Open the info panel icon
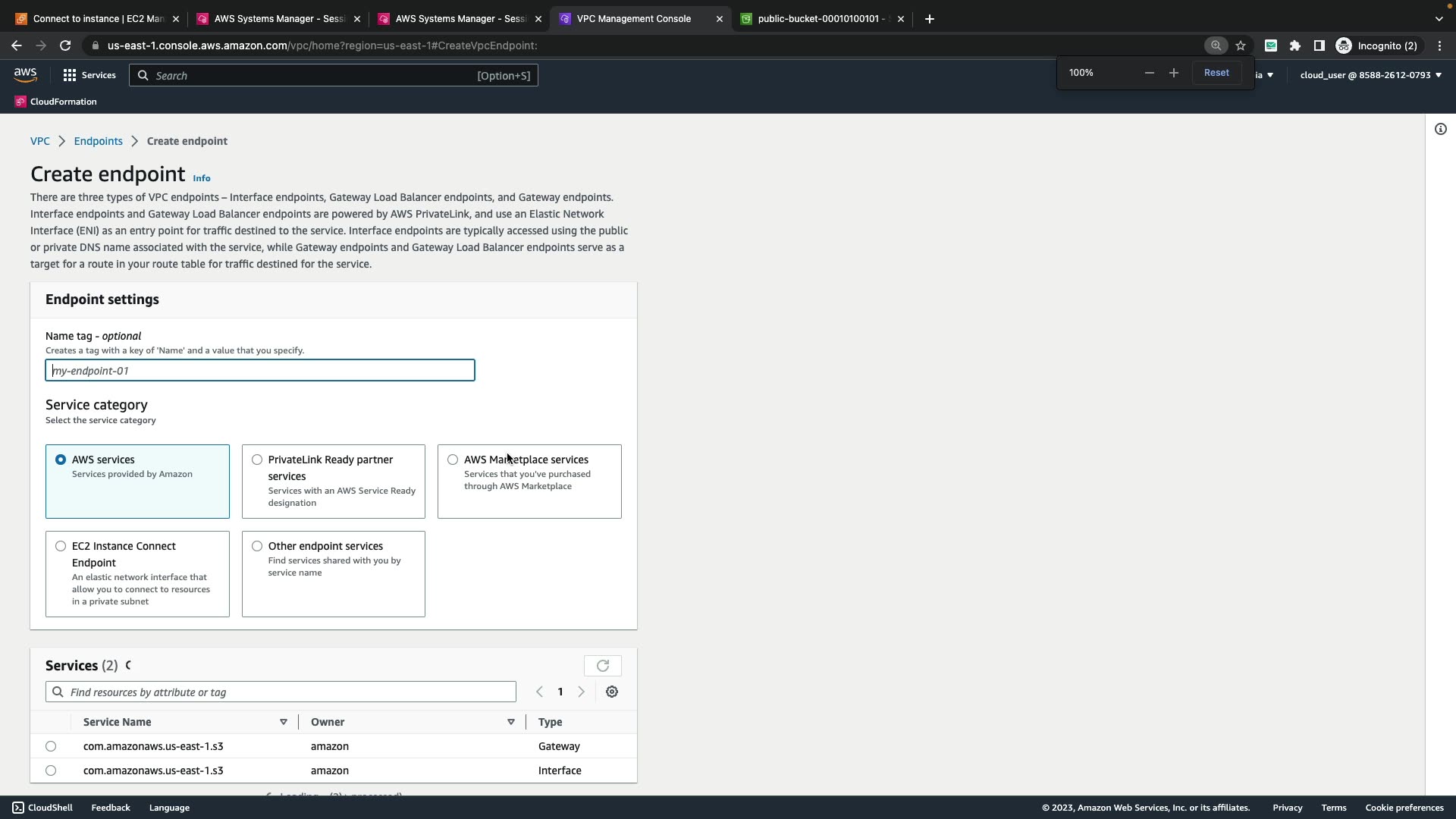Viewport: 1456px width, 819px height. [x=1441, y=129]
